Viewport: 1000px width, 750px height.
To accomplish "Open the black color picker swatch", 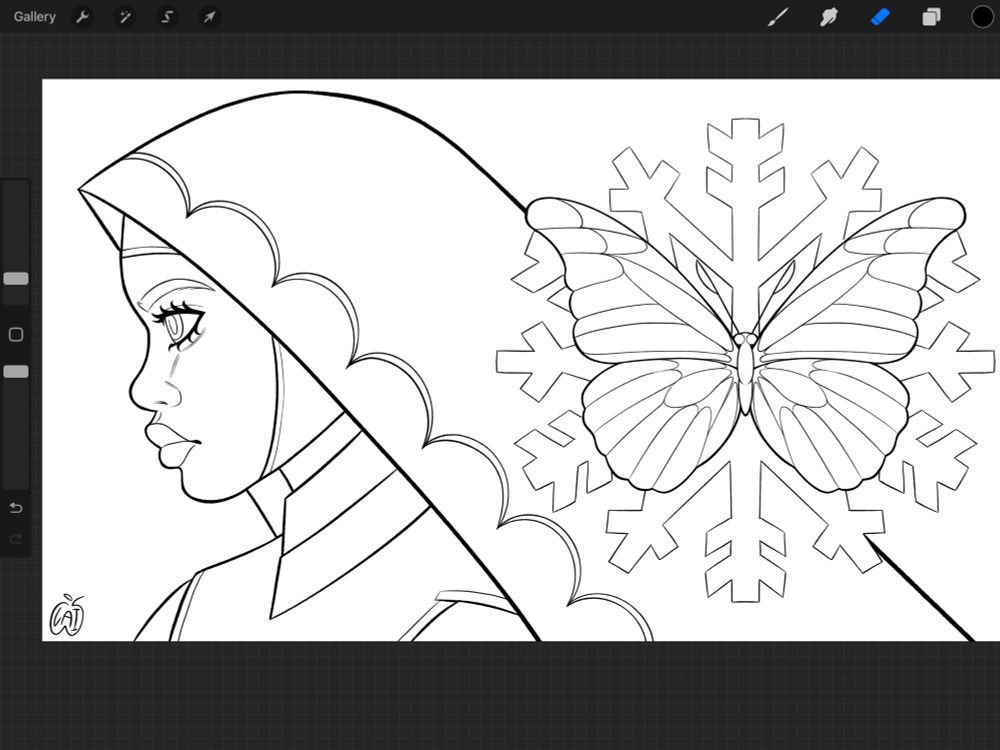I will 982,17.
